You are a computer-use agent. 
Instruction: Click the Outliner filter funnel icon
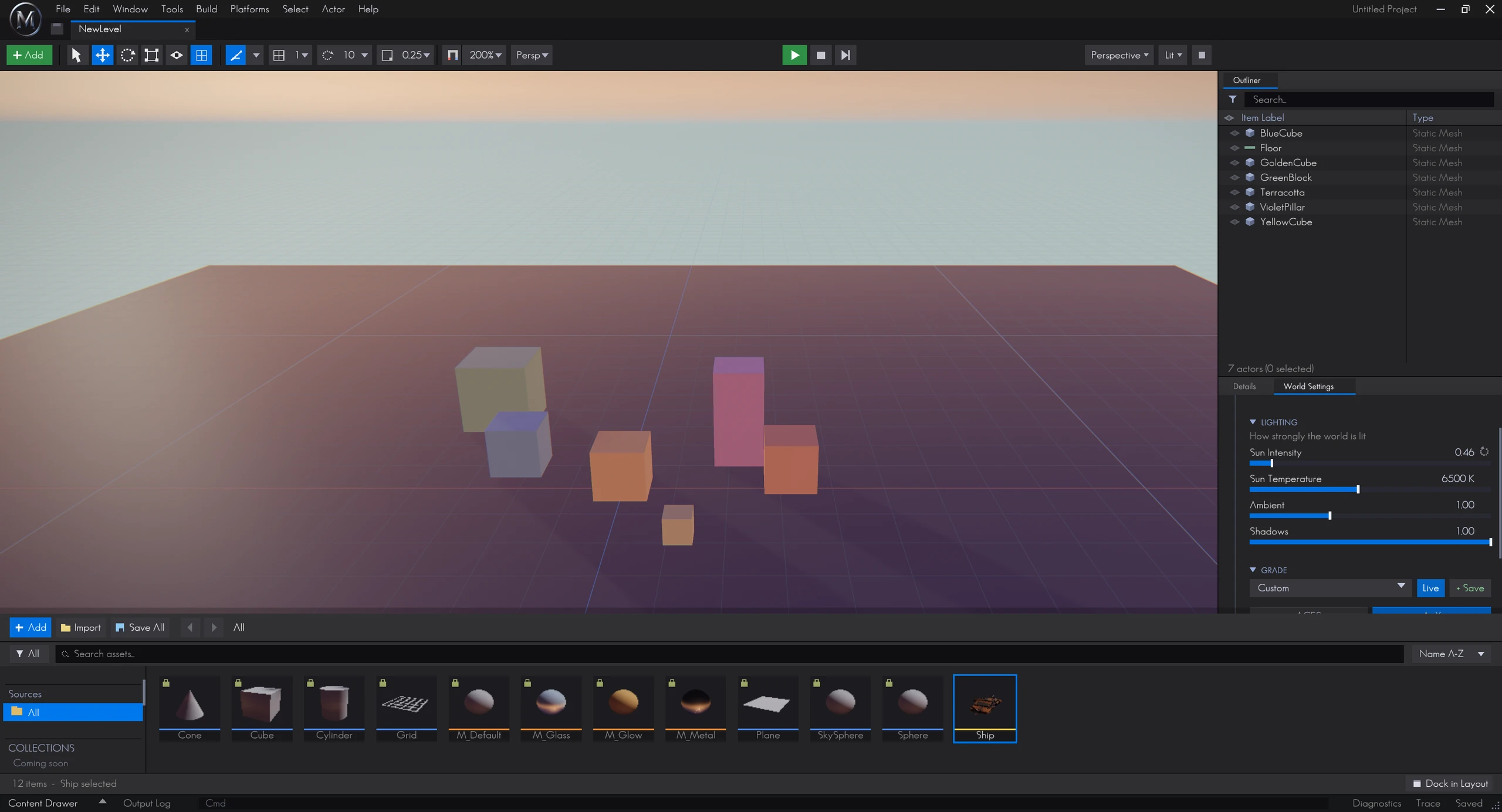click(x=1233, y=99)
